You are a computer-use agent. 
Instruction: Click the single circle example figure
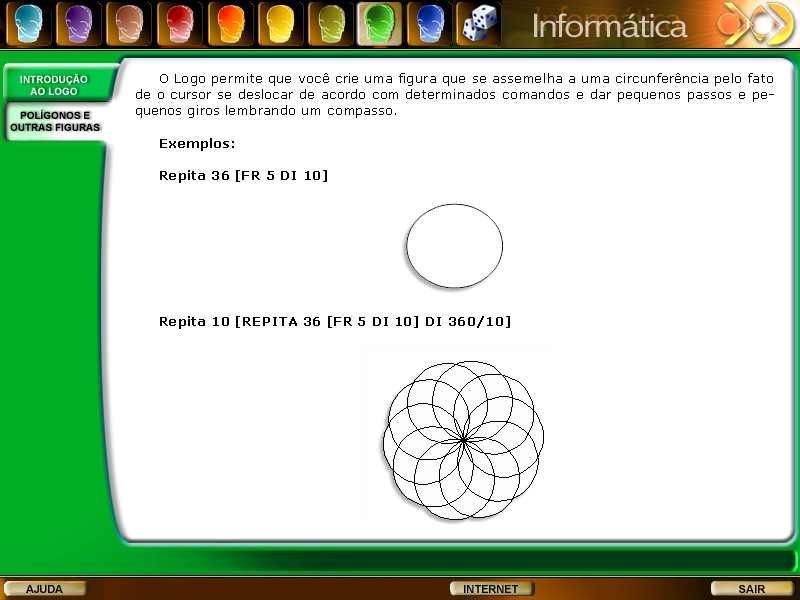coord(455,246)
